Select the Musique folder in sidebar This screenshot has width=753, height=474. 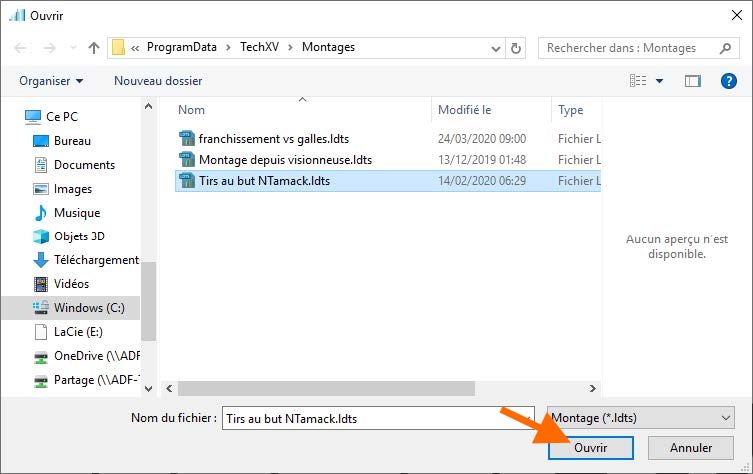(x=76, y=213)
